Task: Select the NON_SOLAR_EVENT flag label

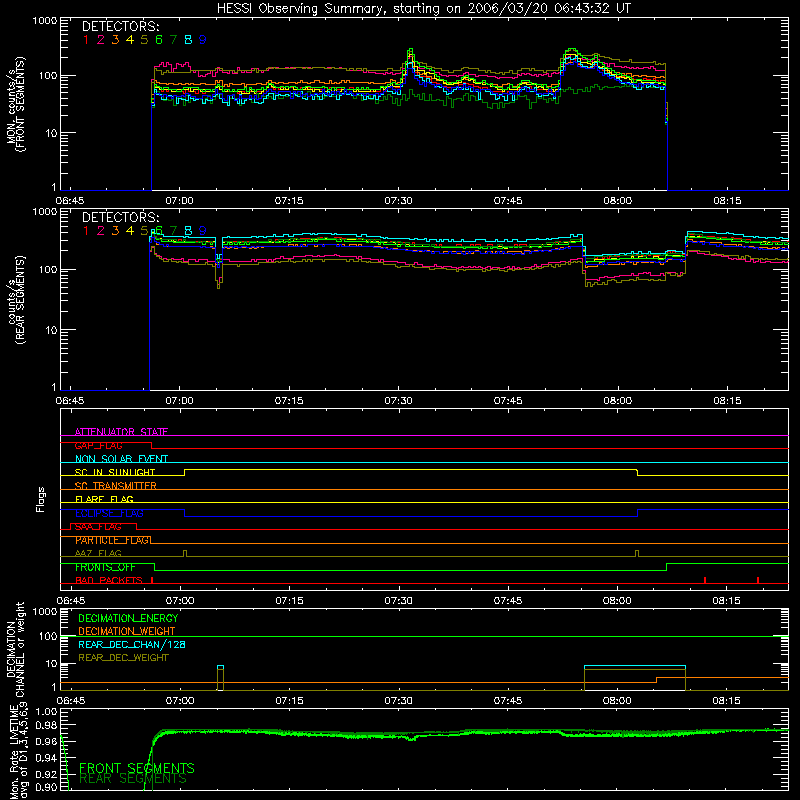Action: coord(121,459)
